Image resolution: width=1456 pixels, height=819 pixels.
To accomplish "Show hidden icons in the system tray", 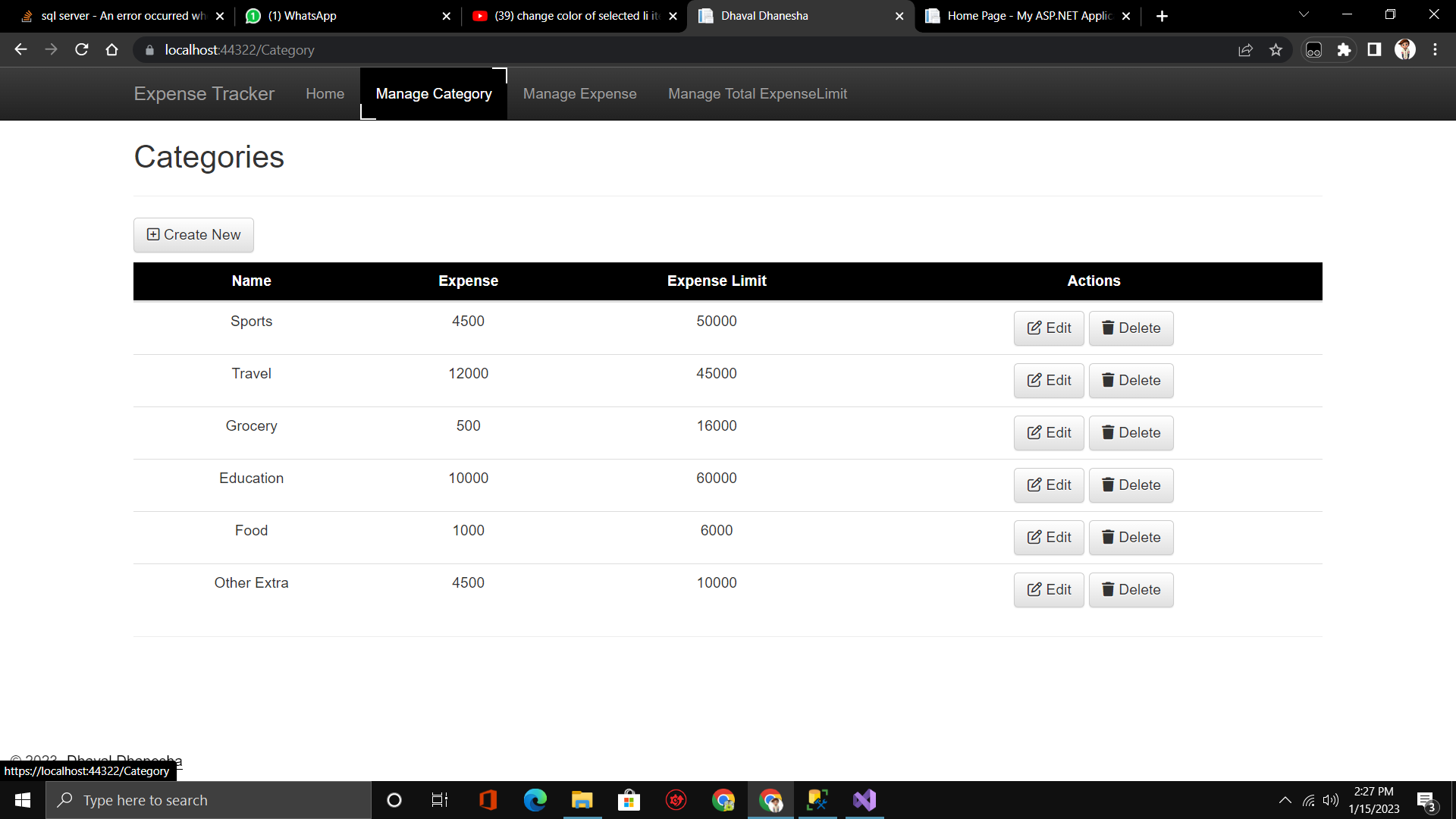I will 1285,800.
